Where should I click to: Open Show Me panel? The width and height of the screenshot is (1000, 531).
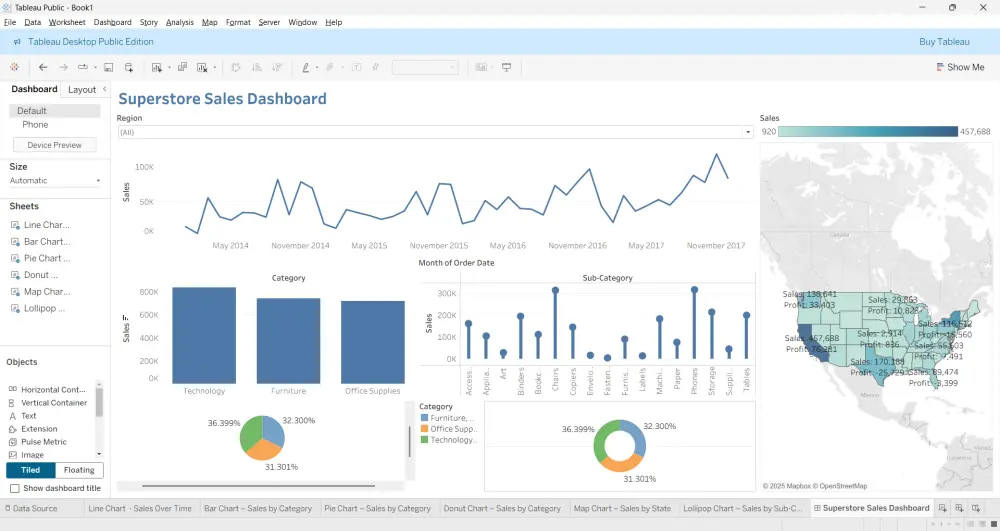click(x=960, y=67)
